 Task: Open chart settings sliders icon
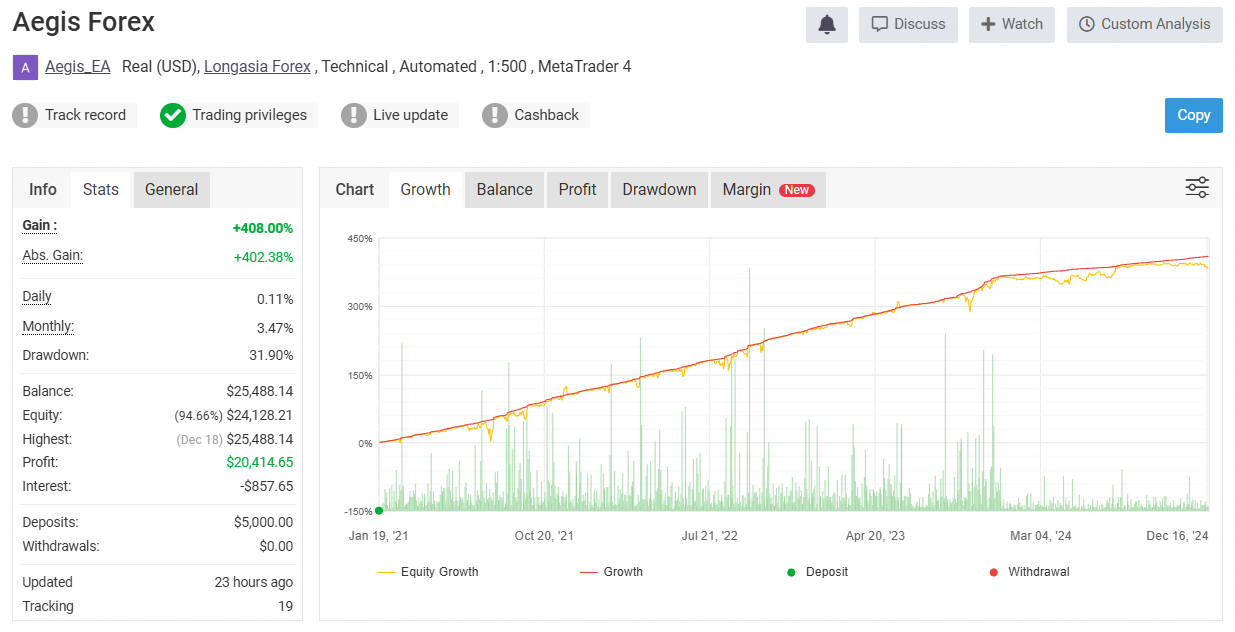point(1197,188)
